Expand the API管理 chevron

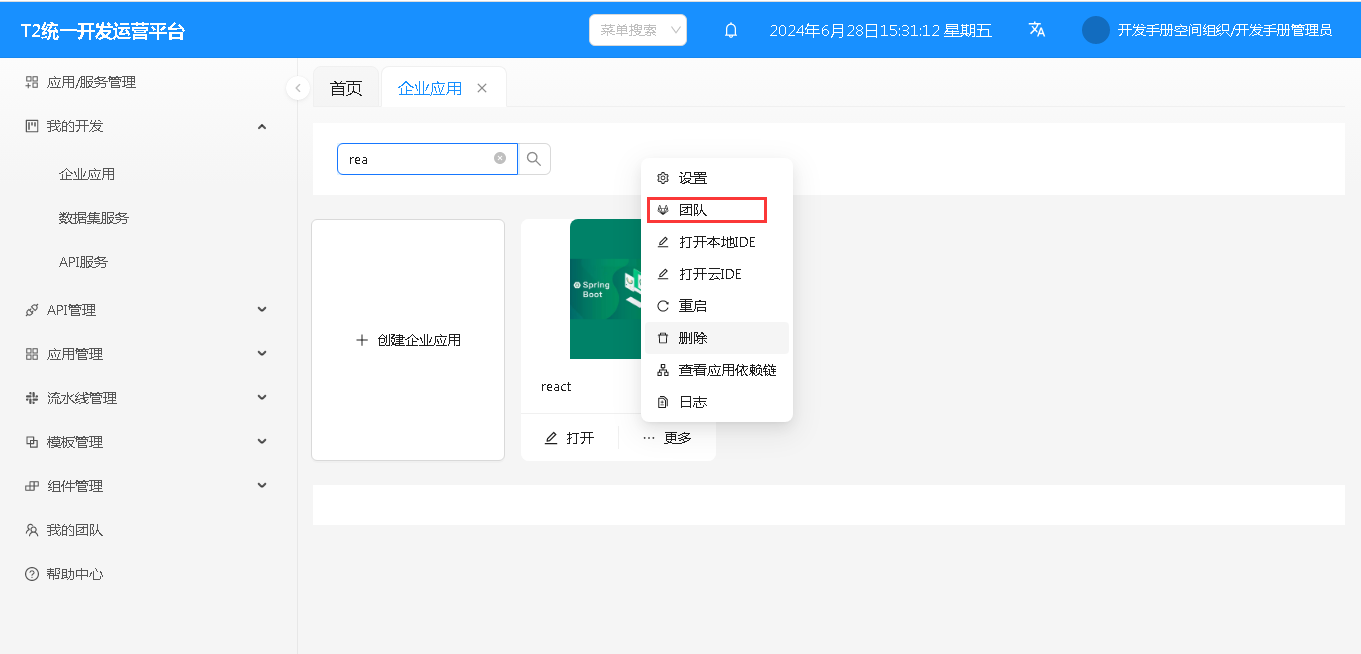pos(262,310)
